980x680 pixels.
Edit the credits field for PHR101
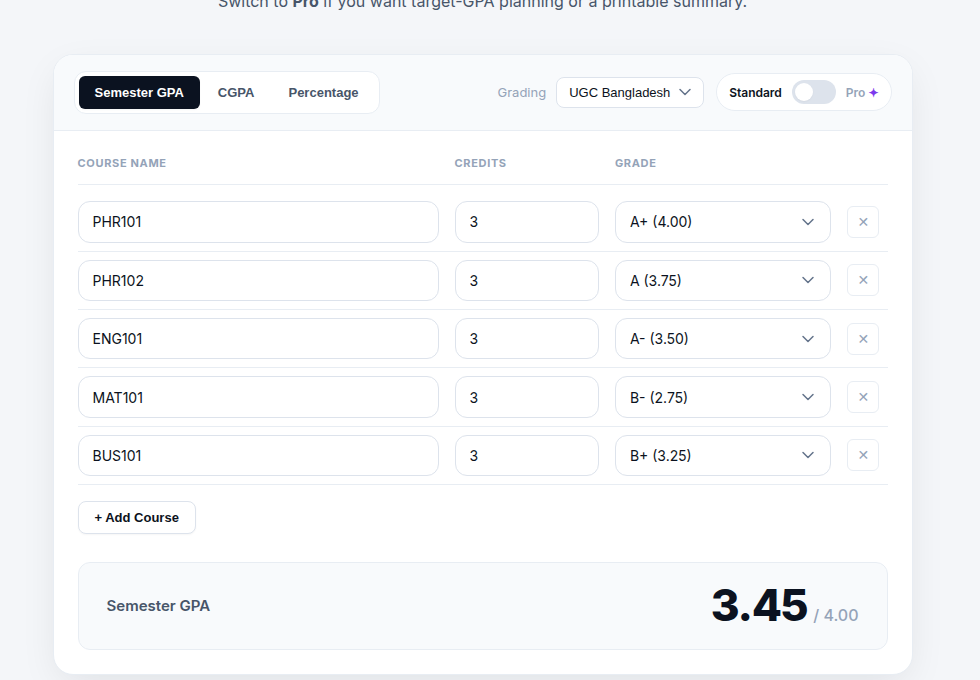click(526, 222)
